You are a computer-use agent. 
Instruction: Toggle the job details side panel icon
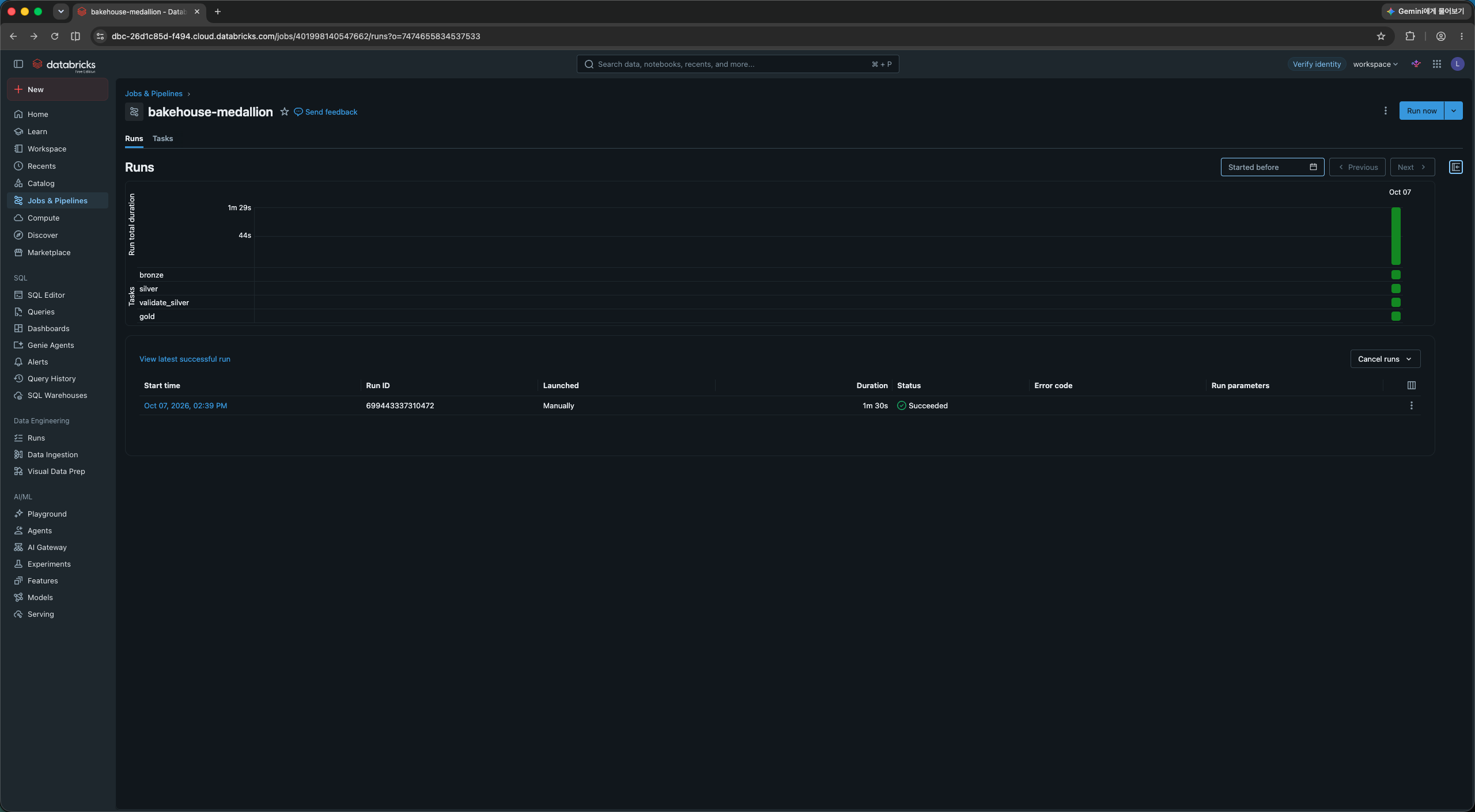pyautogui.click(x=1456, y=167)
